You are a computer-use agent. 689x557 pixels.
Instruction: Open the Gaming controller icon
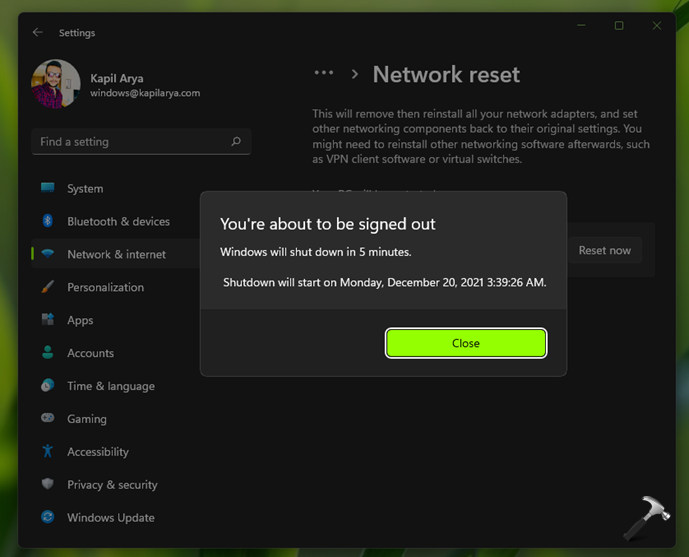click(x=48, y=419)
